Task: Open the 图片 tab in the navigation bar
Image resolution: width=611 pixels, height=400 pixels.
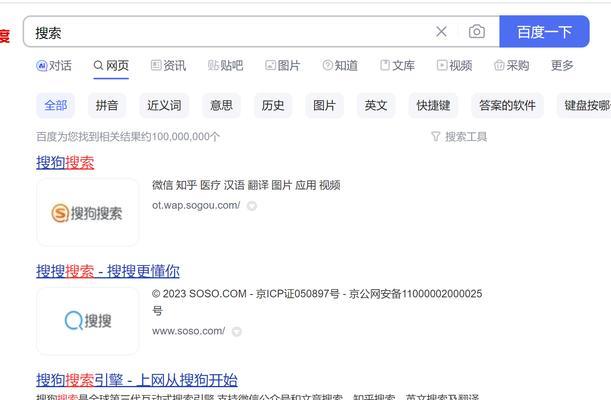Action: (x=283, y=65)
